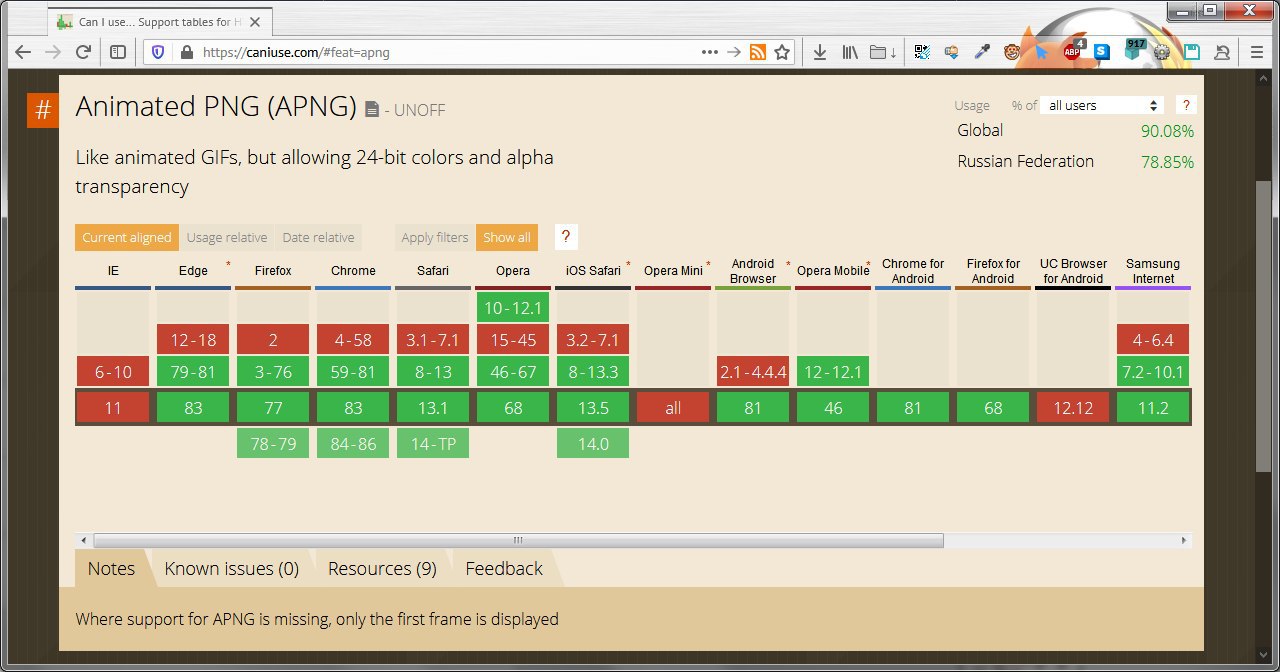Click Android Browser 2.1-4.4.4 cell
Screen dimensions: 1280x672
click(753, 372)
